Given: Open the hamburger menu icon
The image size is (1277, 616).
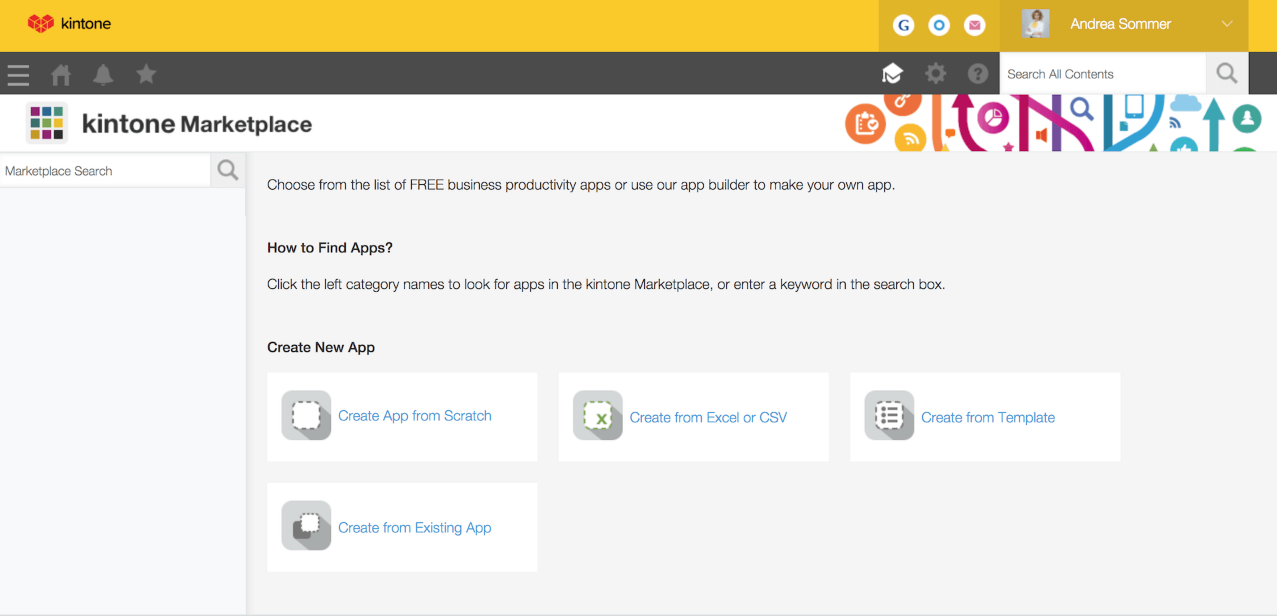Looking at the screenshot, I should tap(18, 74).
